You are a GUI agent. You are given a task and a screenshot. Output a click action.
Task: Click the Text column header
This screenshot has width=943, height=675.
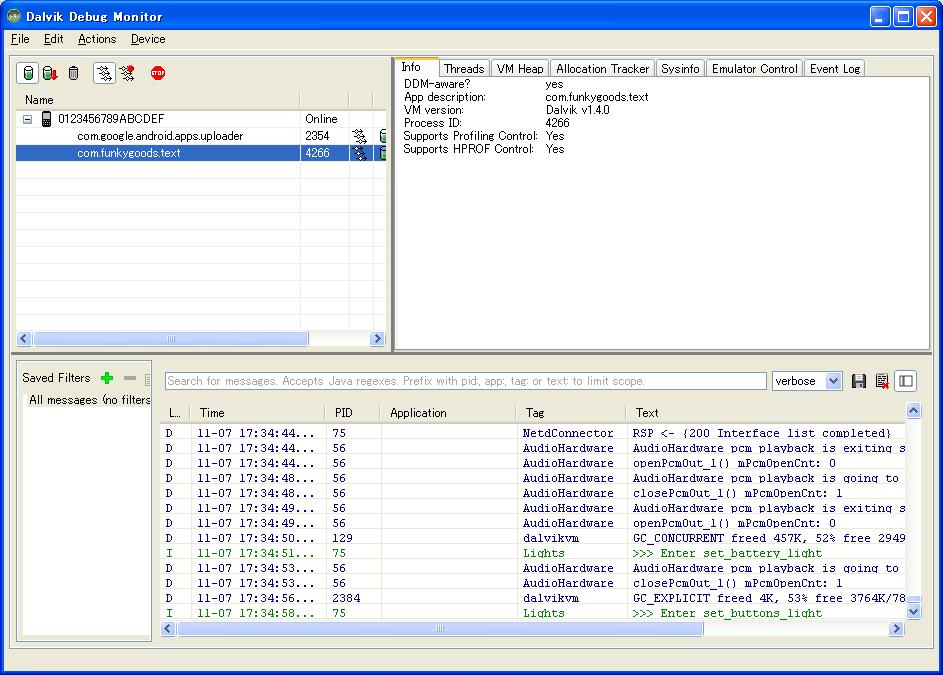point(766,413)
